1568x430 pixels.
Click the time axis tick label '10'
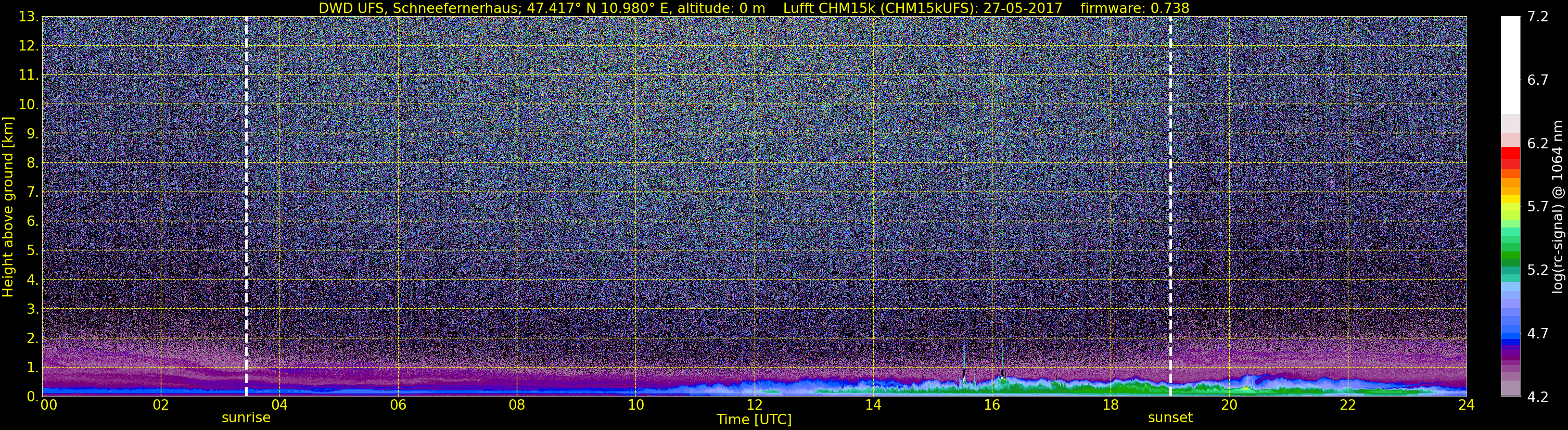point(635,405)
